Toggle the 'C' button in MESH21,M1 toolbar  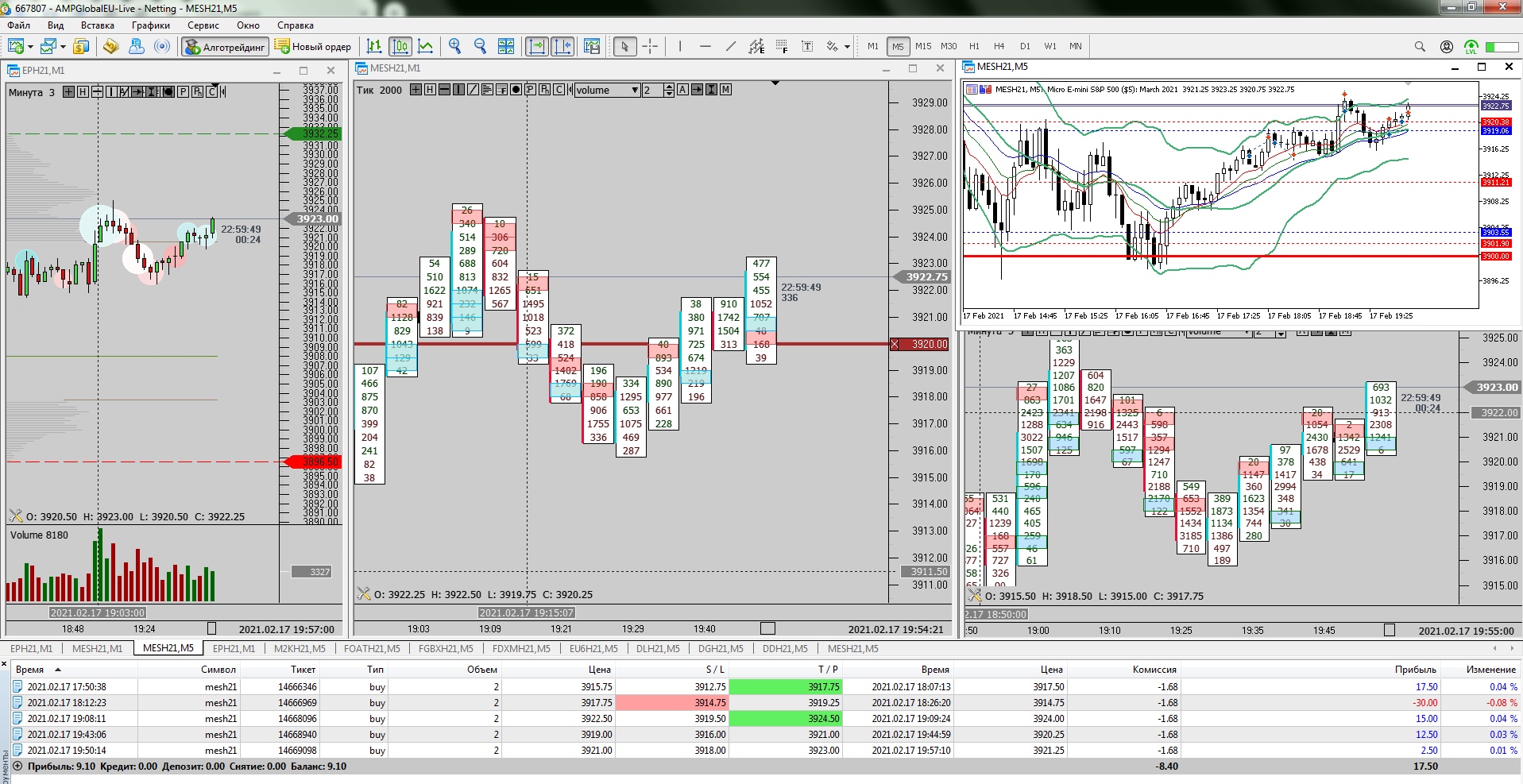coord(559,90)
